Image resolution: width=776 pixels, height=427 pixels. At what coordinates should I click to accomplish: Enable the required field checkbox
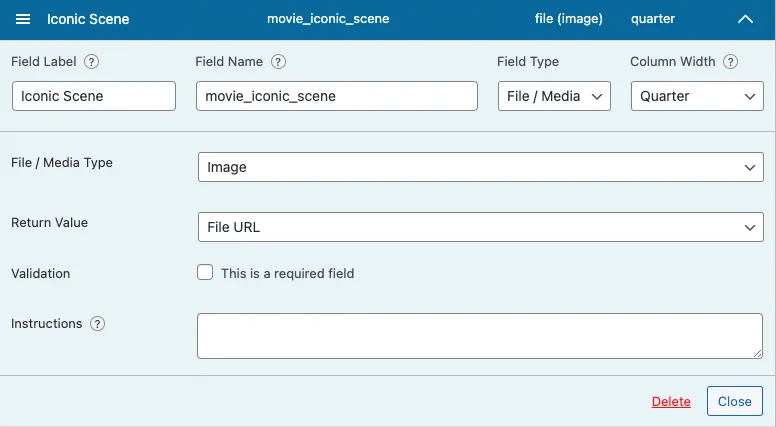(205, 272)
